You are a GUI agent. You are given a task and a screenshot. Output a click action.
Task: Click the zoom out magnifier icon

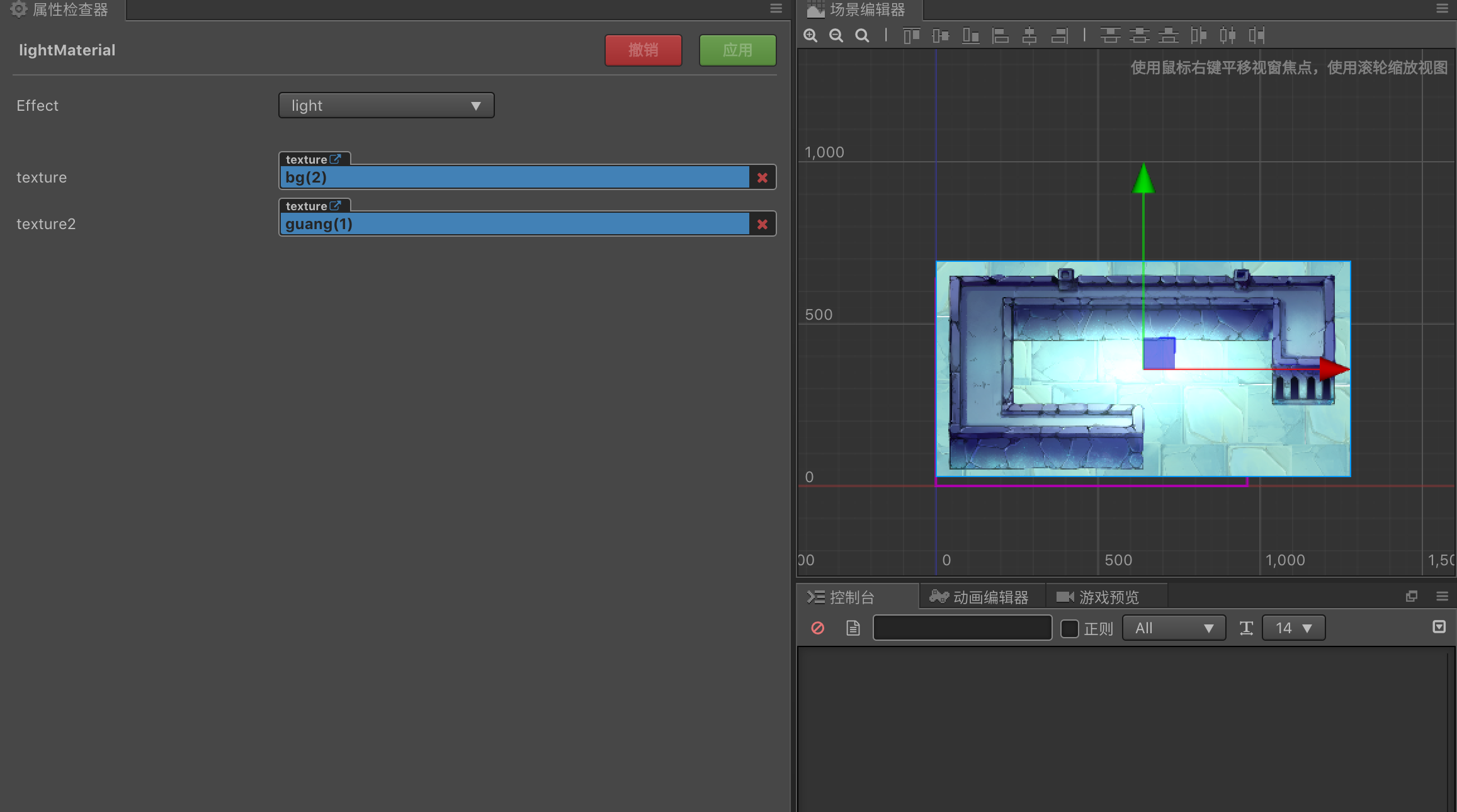point(836,35)
